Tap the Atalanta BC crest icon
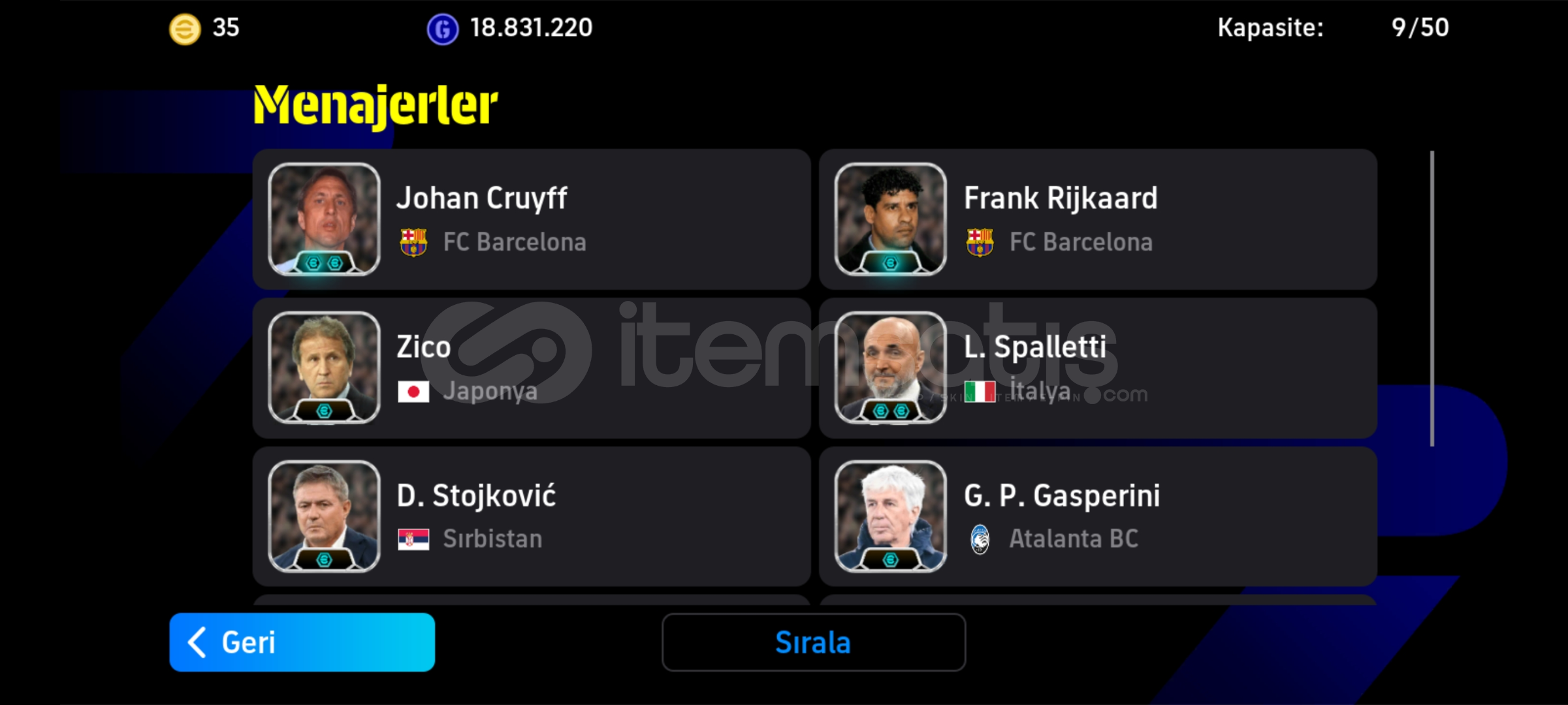The height and width of the screenshot is (705, 1568). coord(980,539)
